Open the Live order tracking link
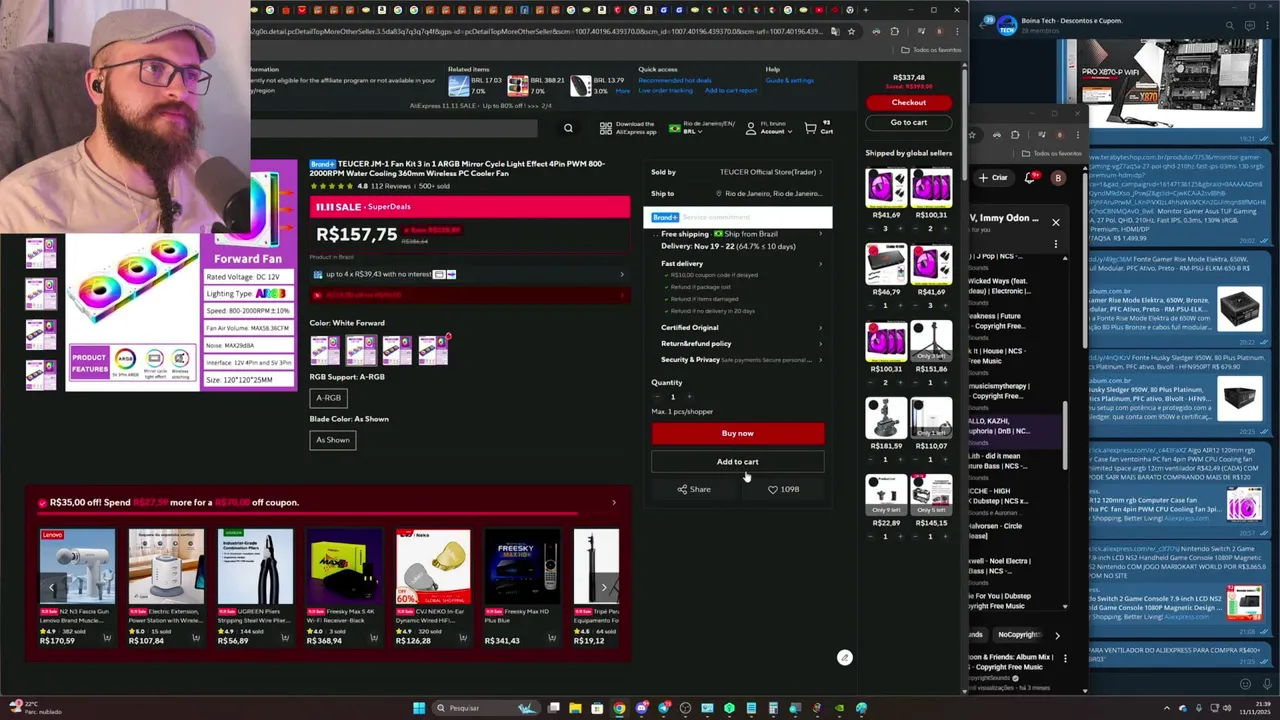This screenshot has height=720, width=1280. coord(665,90)
